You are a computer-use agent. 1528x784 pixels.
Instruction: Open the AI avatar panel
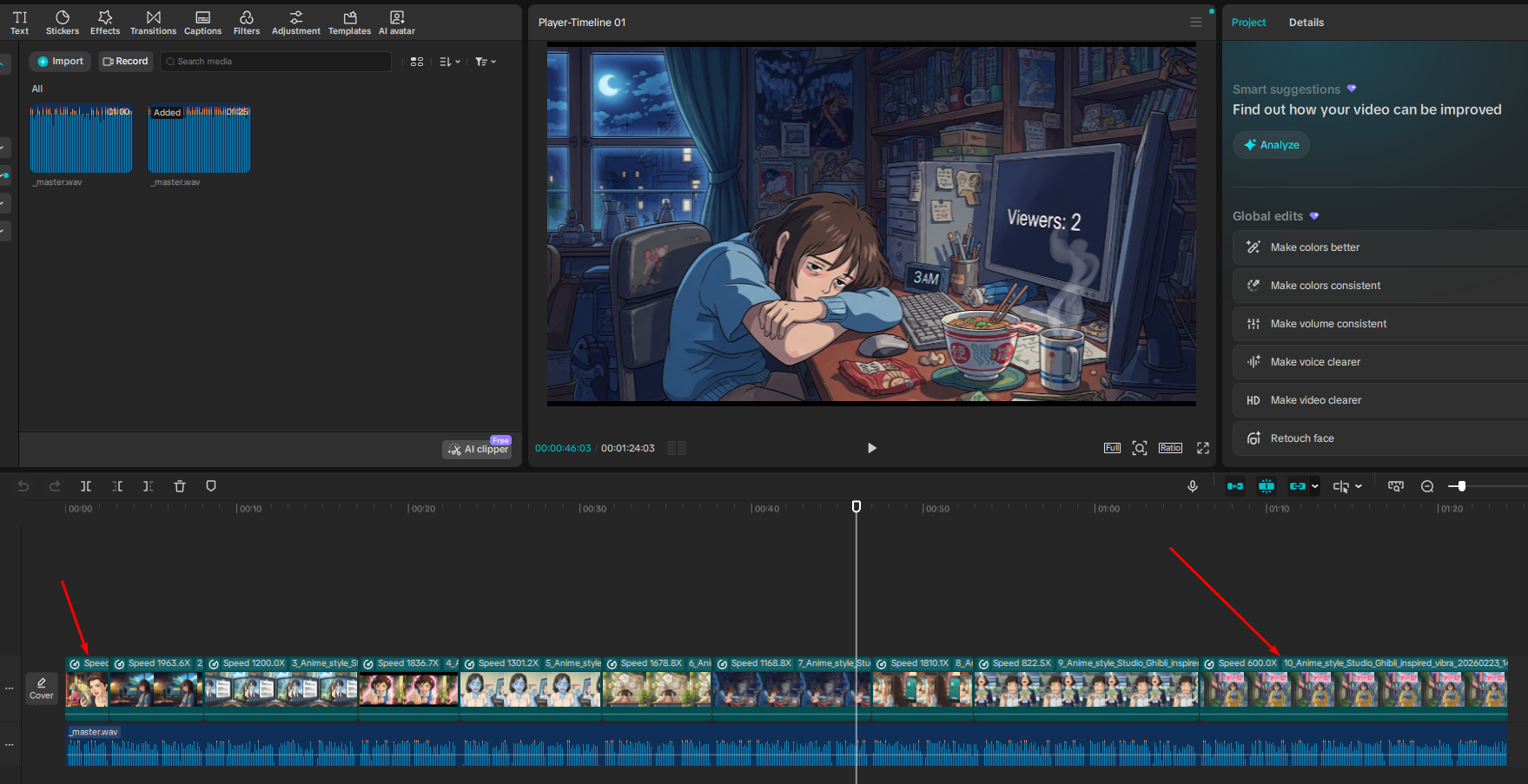coord(397,23)
